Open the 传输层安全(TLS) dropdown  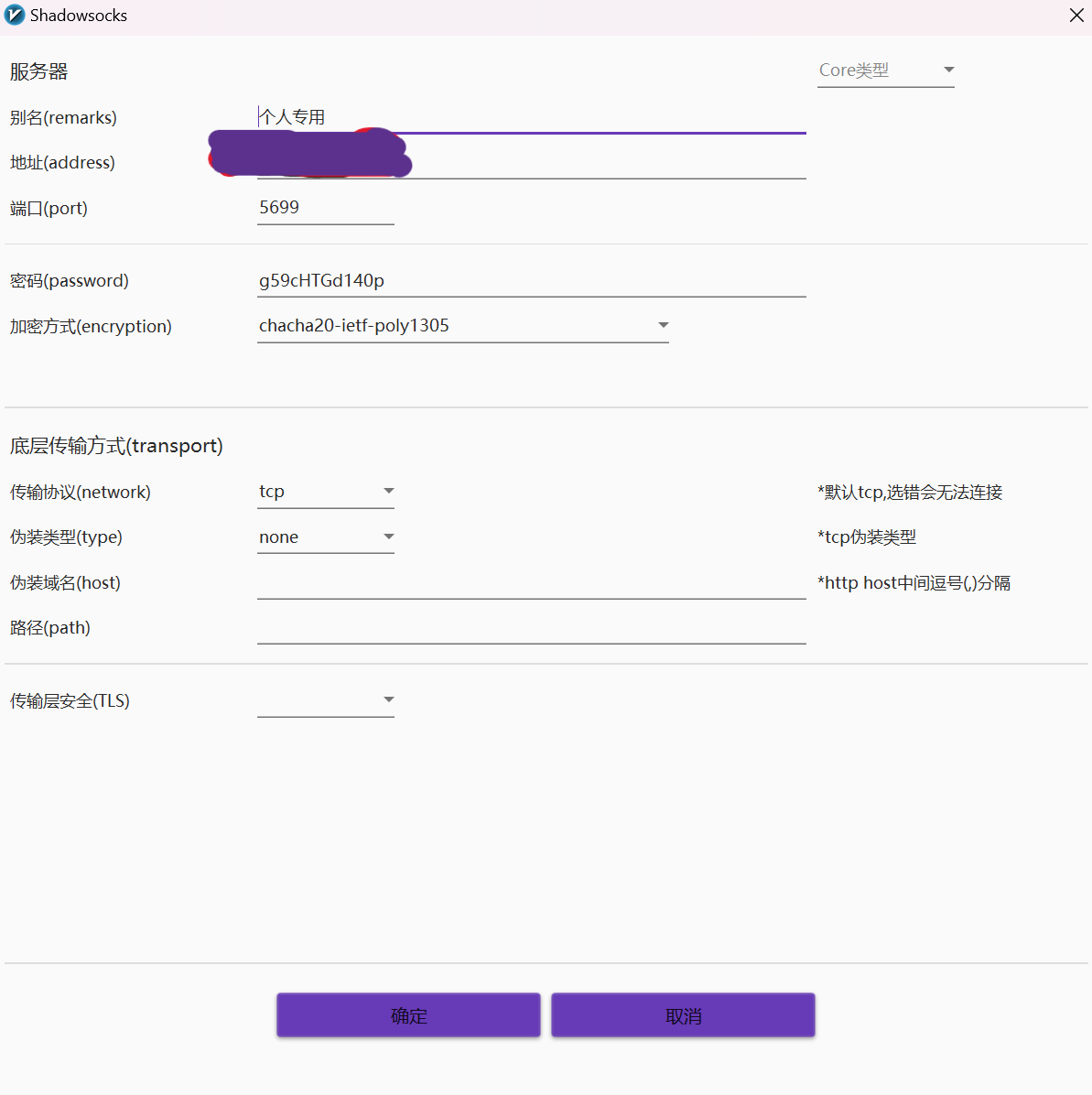pyautogui.click(x=316, y=700)
